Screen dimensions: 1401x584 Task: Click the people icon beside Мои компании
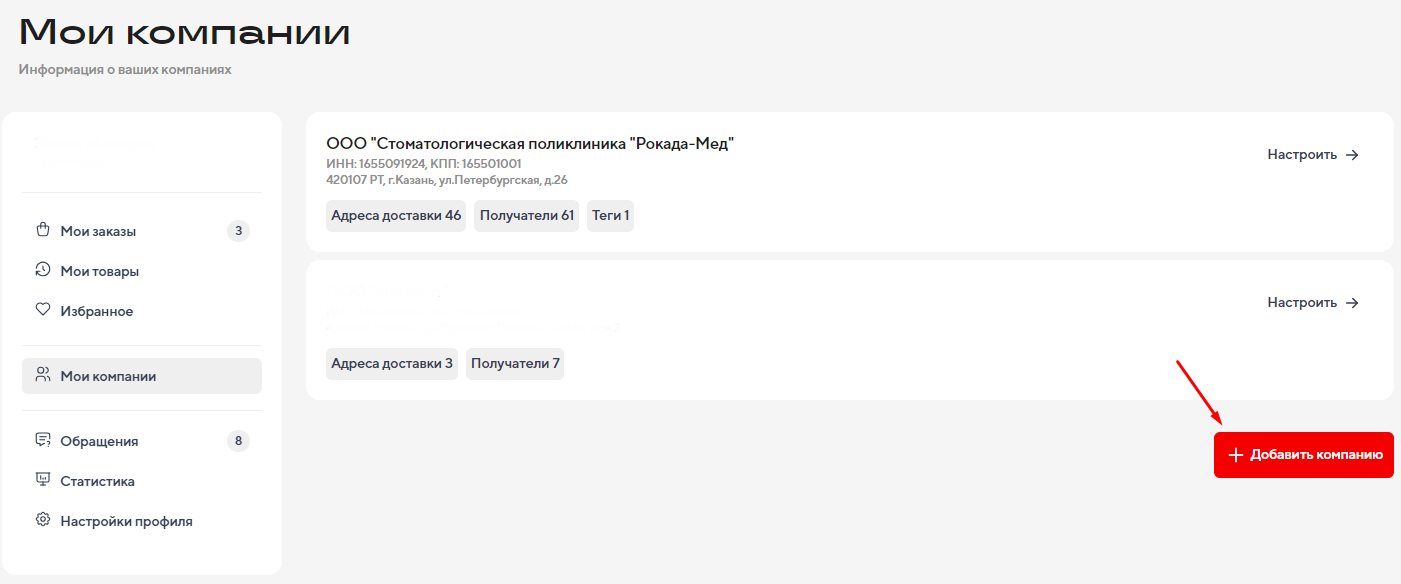click(x=43, y=375)
